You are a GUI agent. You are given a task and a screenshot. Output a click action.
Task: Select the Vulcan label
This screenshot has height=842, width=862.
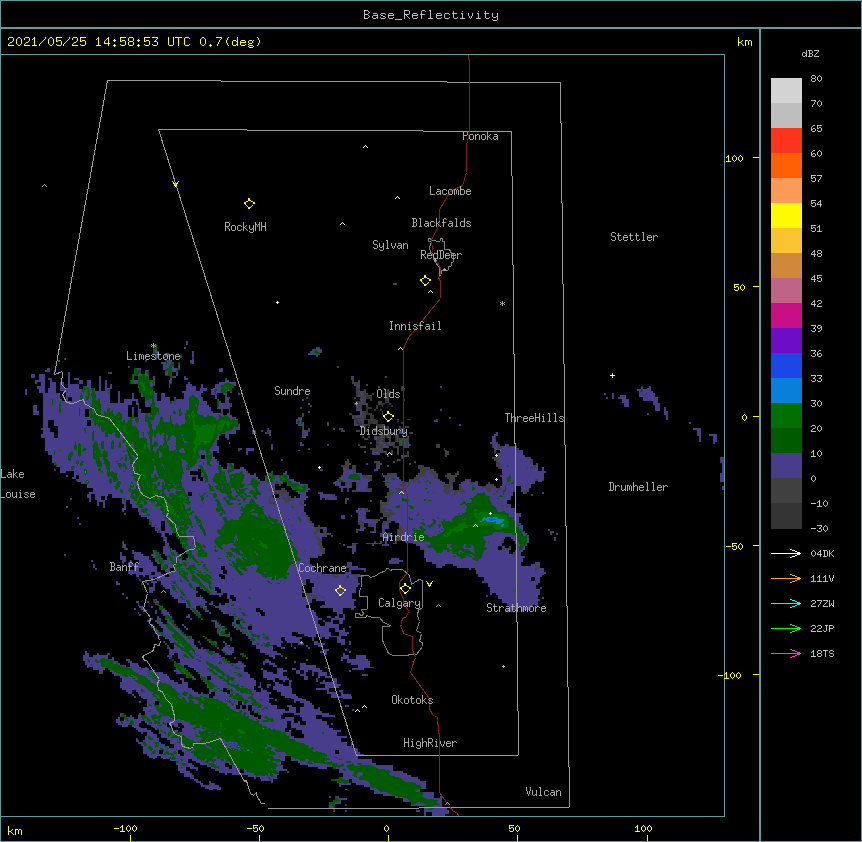tap(543, 792)
